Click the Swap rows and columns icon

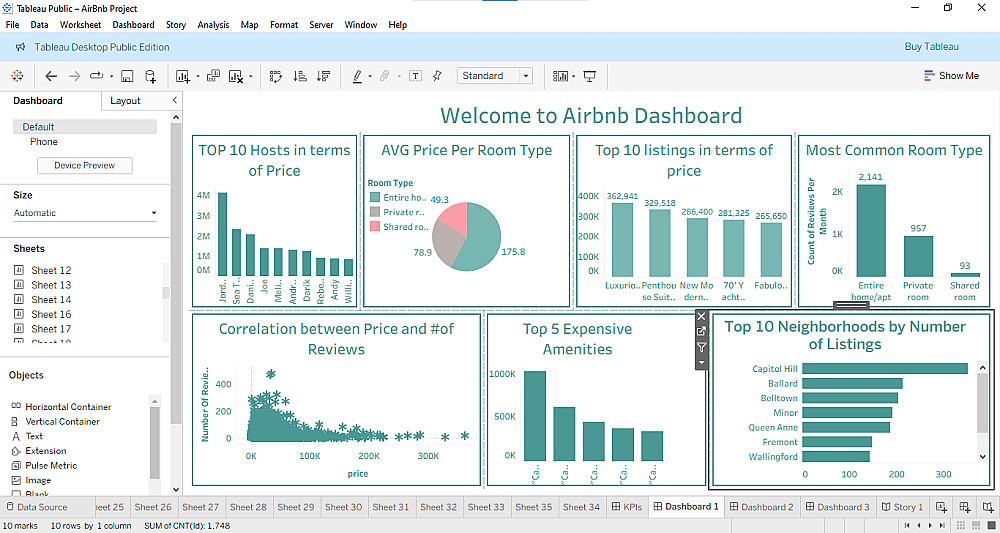[276, 76]
